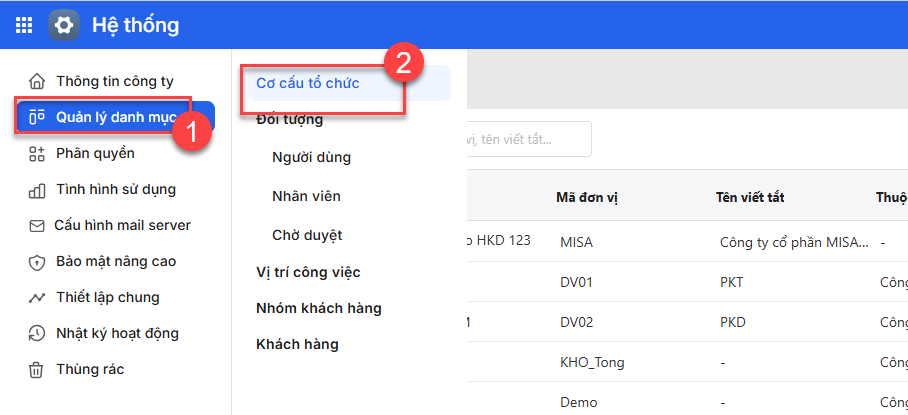The image size is (908, 415).
Task: Collapse the Đối tượng group
Action: click(x=290, y=120)
